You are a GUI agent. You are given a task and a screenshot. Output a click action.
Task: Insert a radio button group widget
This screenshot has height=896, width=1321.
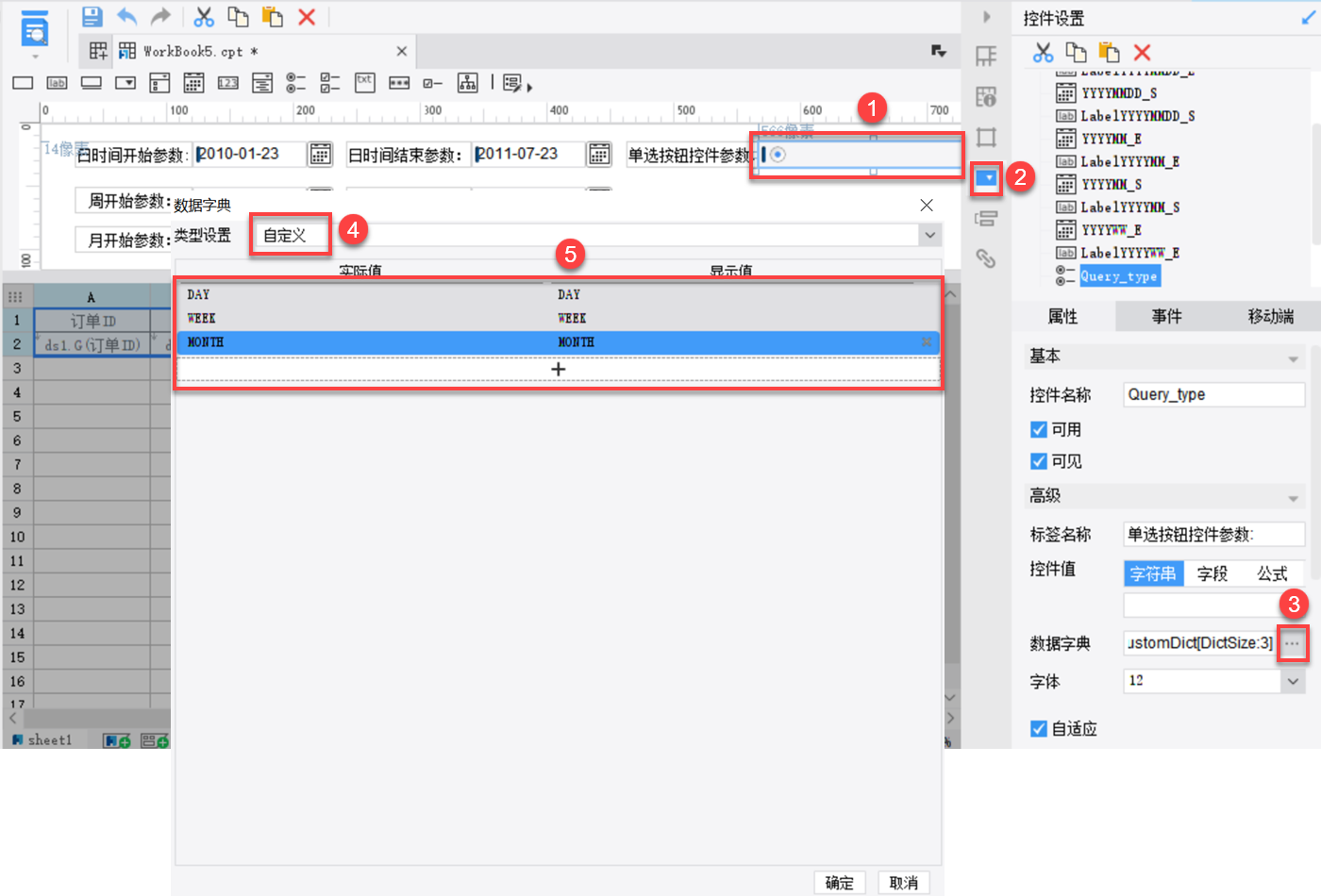coord(295,83)
